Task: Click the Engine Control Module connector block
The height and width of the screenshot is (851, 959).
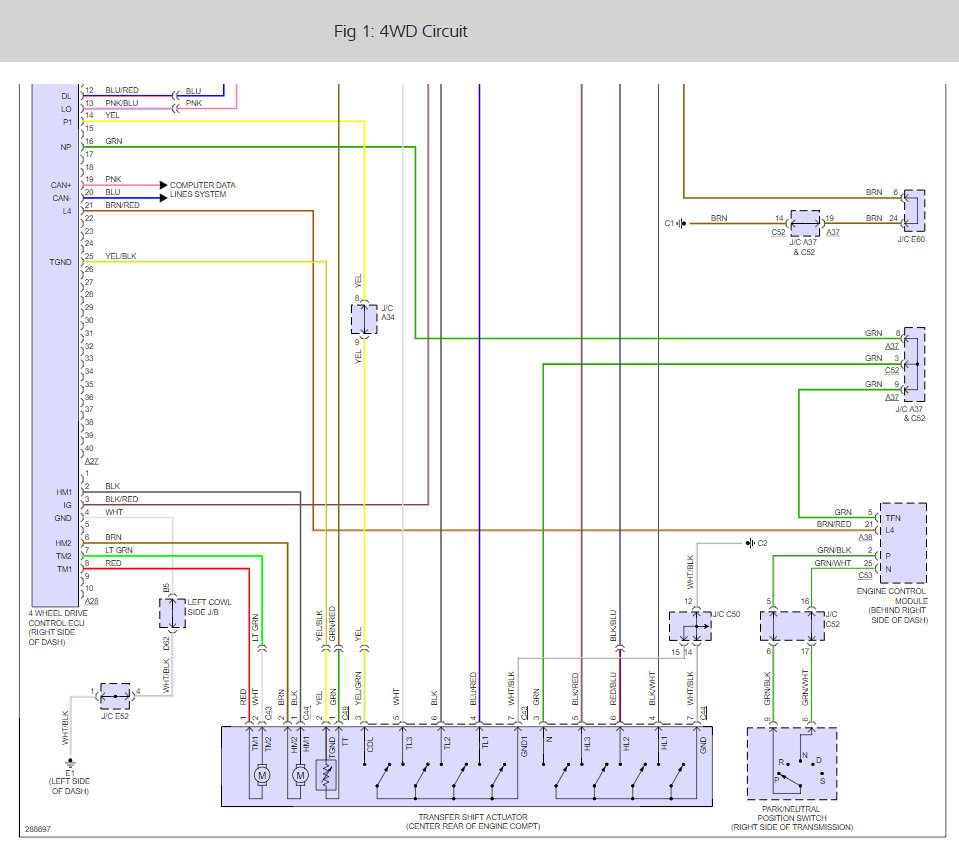Action: 903,543
